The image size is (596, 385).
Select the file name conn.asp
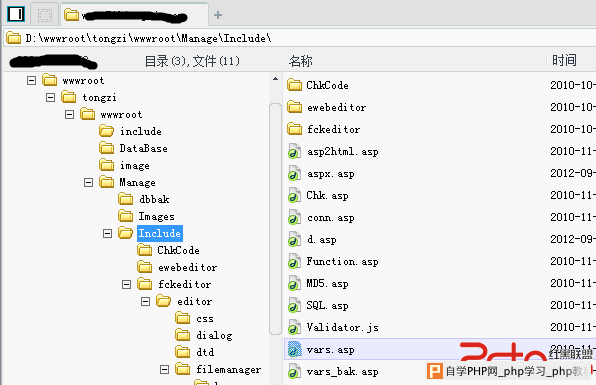coord(331,218)
